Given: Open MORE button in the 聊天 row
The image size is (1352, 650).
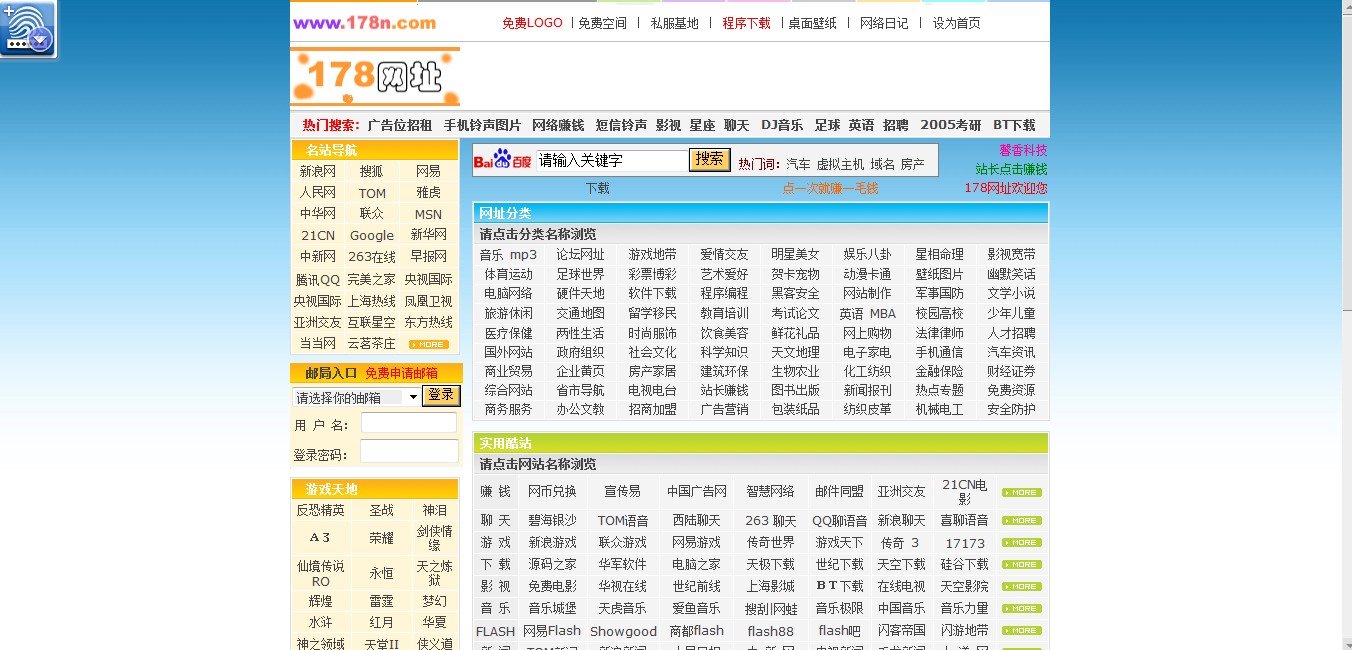Looking at the screenshot, I should coord(1021,520).
